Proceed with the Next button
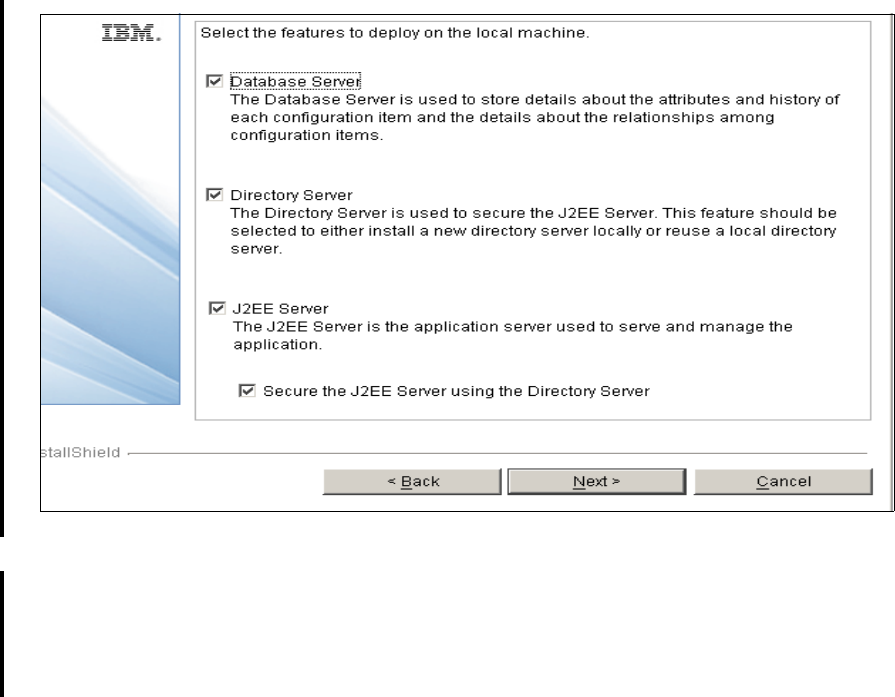 (596, 481)
